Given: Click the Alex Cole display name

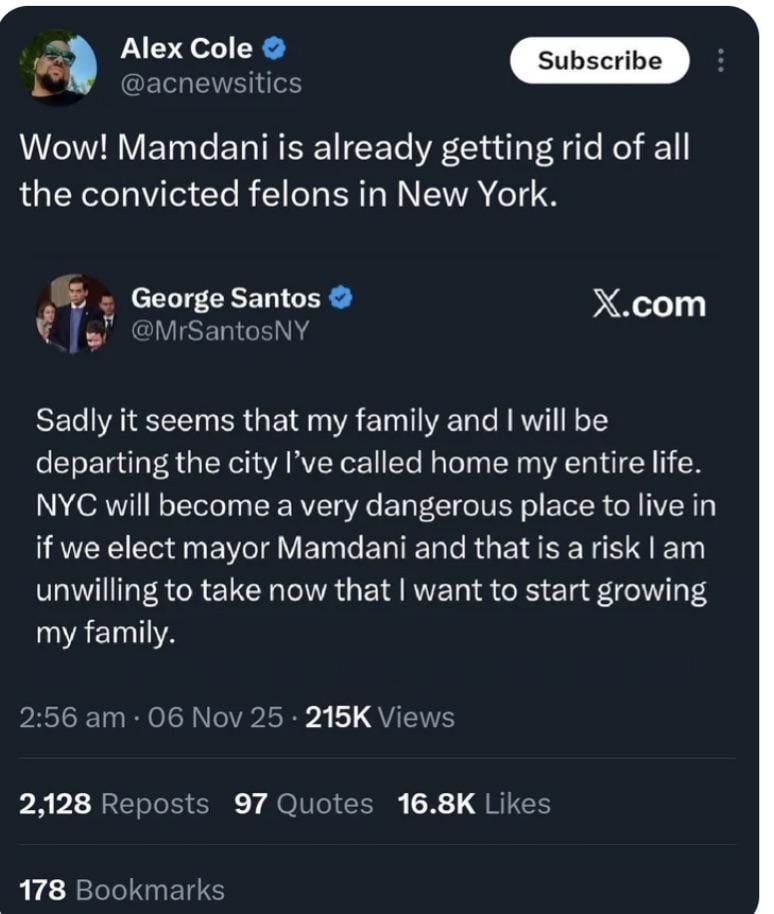Looking at the screenshot, I should pos(185,47).
